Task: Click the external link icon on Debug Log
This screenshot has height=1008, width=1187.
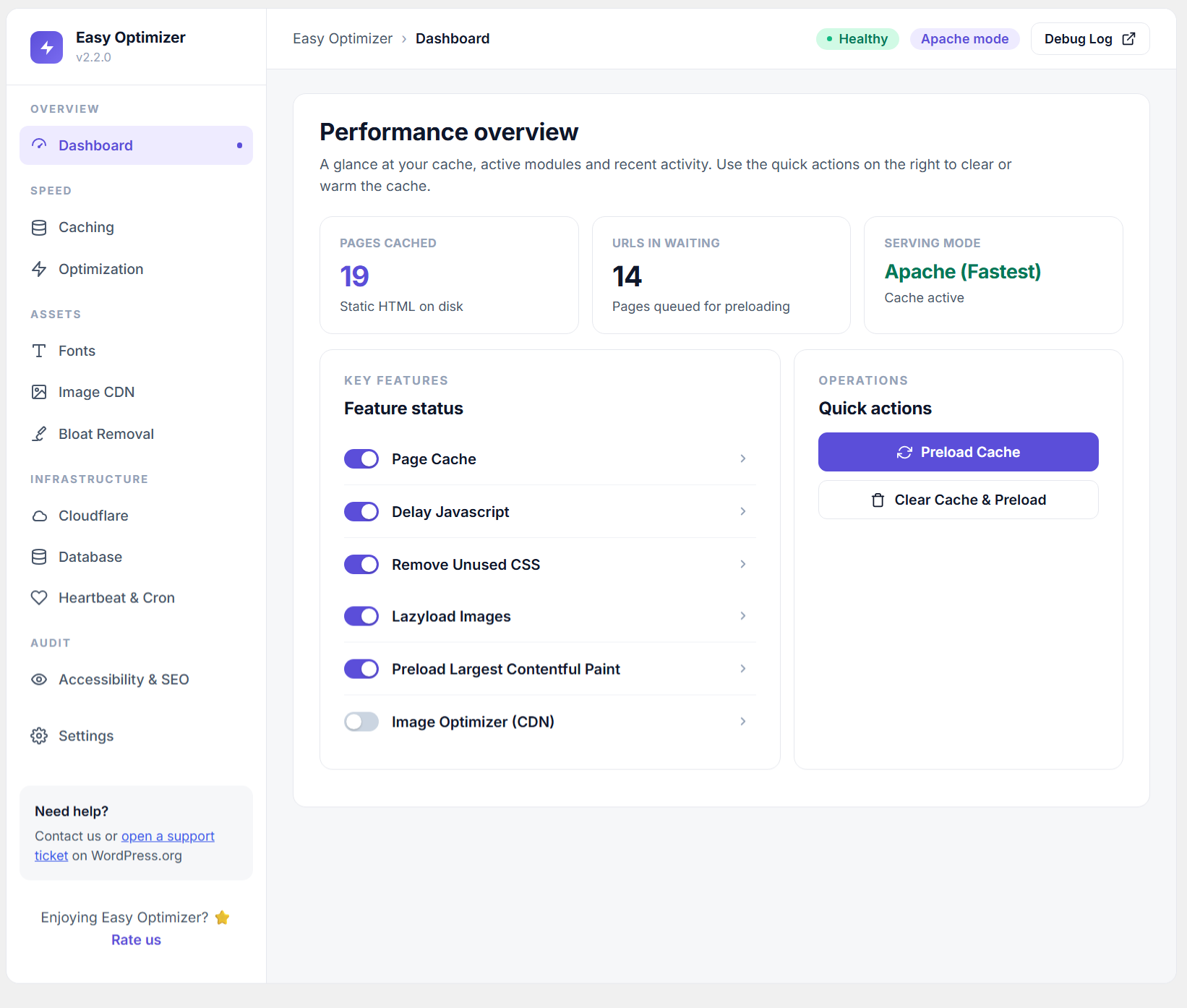Action: pyautogui.click(x=1128, y=39)
